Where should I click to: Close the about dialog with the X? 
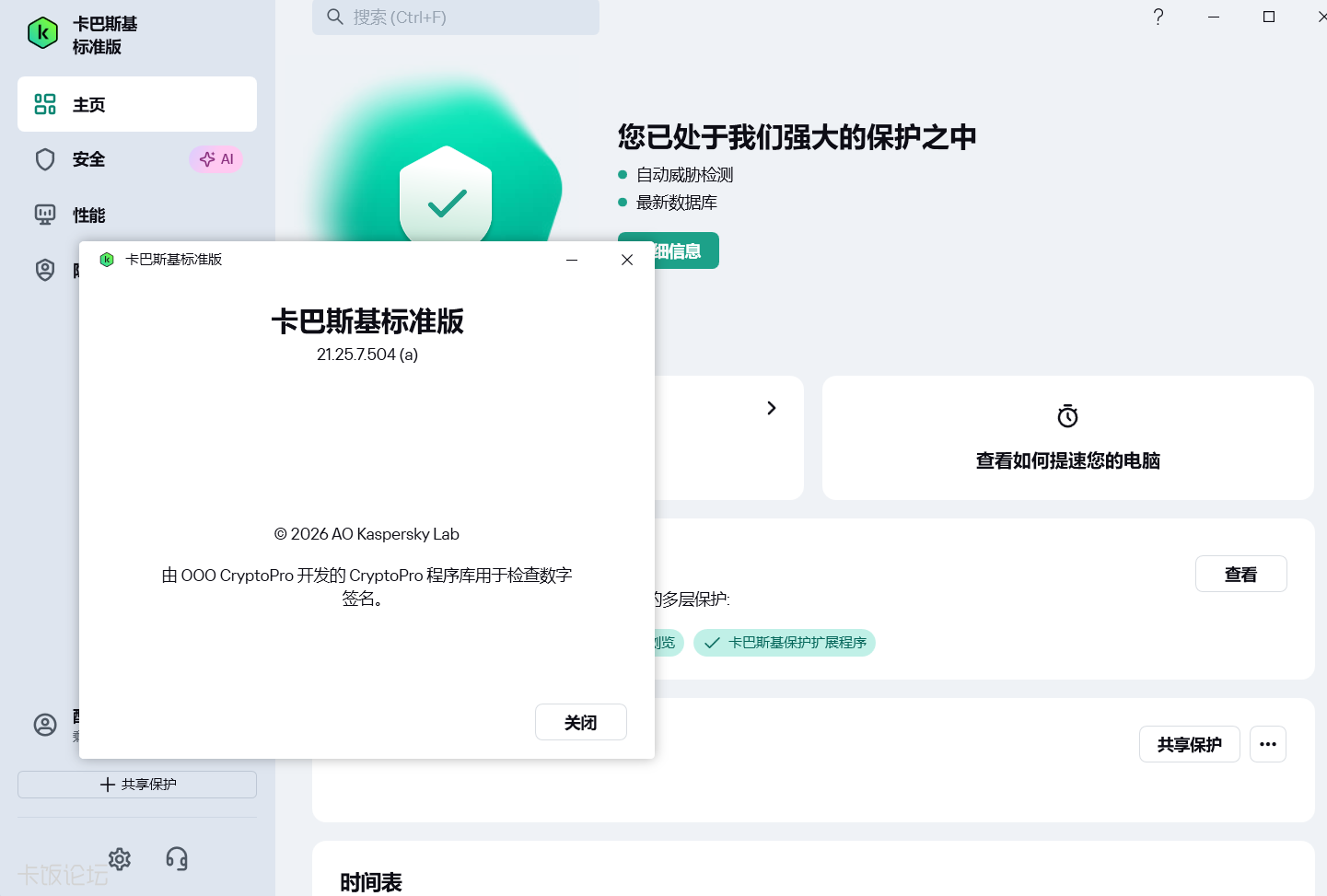[x=627, y=260]
